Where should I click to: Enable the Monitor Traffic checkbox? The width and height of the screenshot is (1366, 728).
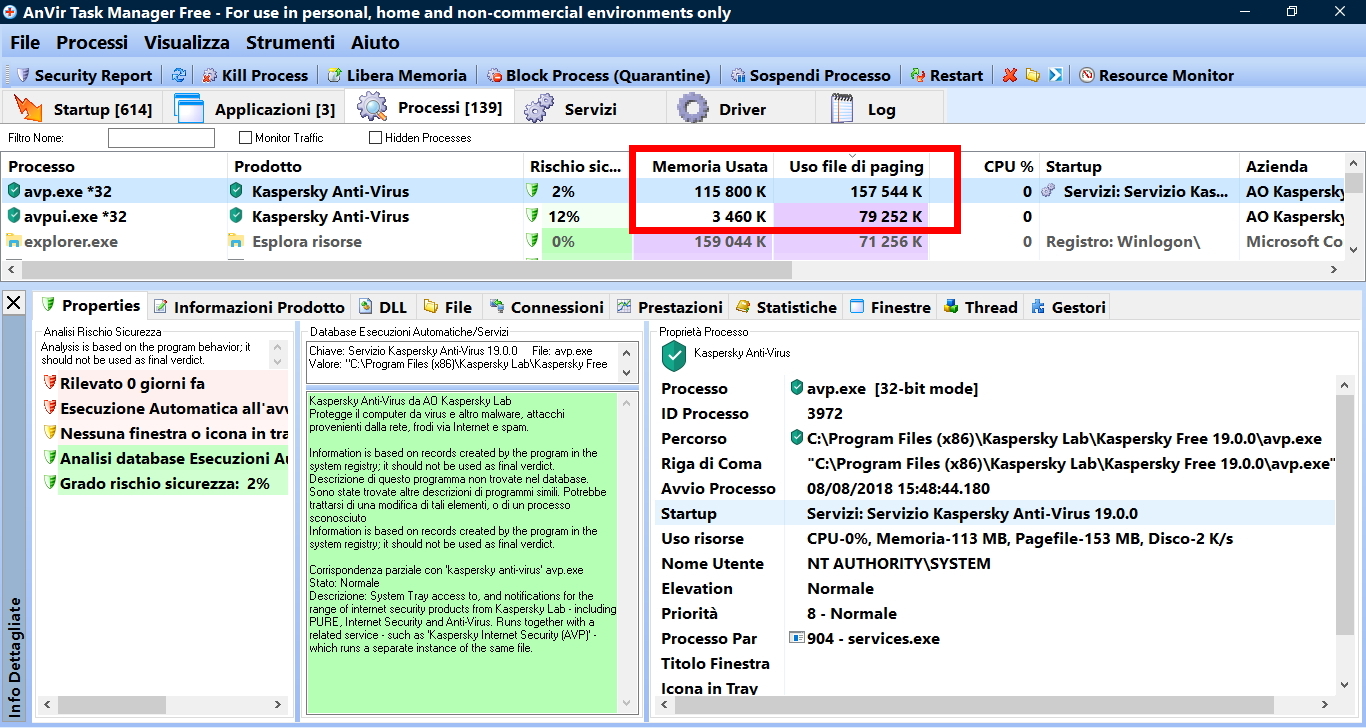(245, 138)
